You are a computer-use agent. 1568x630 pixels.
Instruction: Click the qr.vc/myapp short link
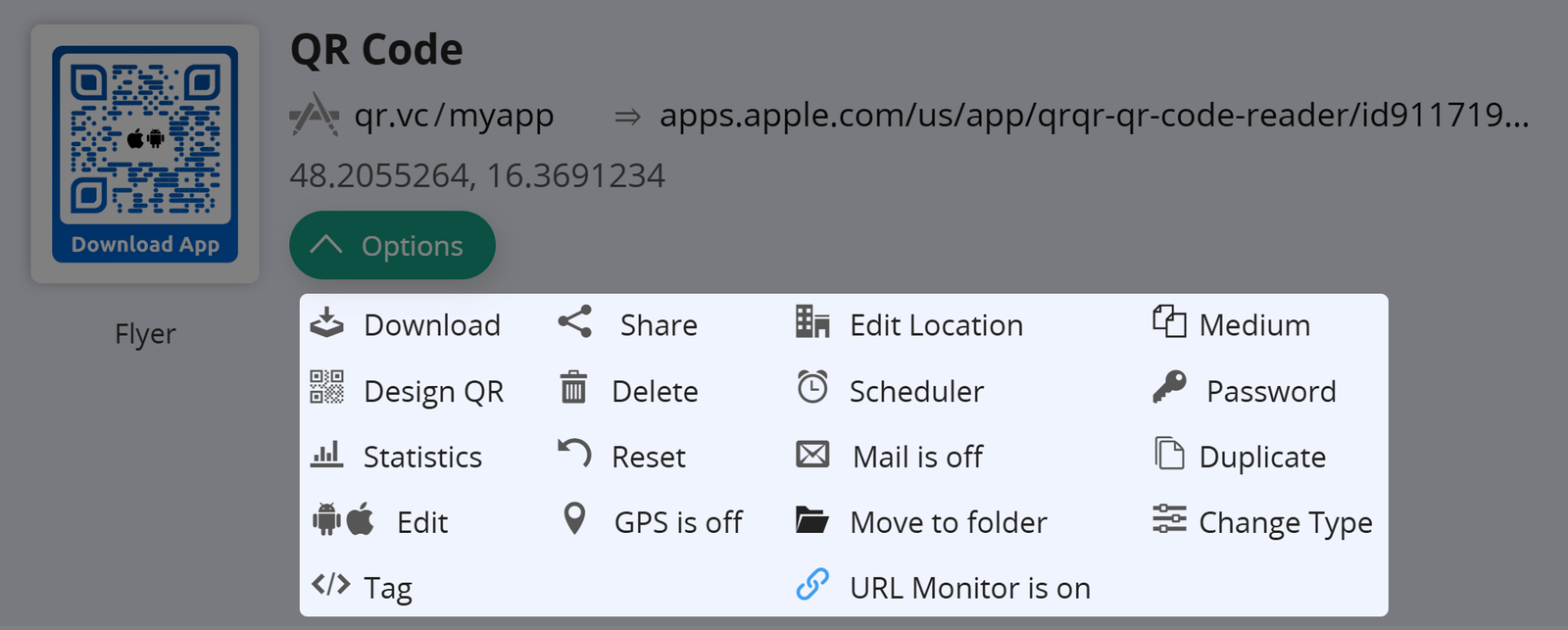tap(454, 116)
